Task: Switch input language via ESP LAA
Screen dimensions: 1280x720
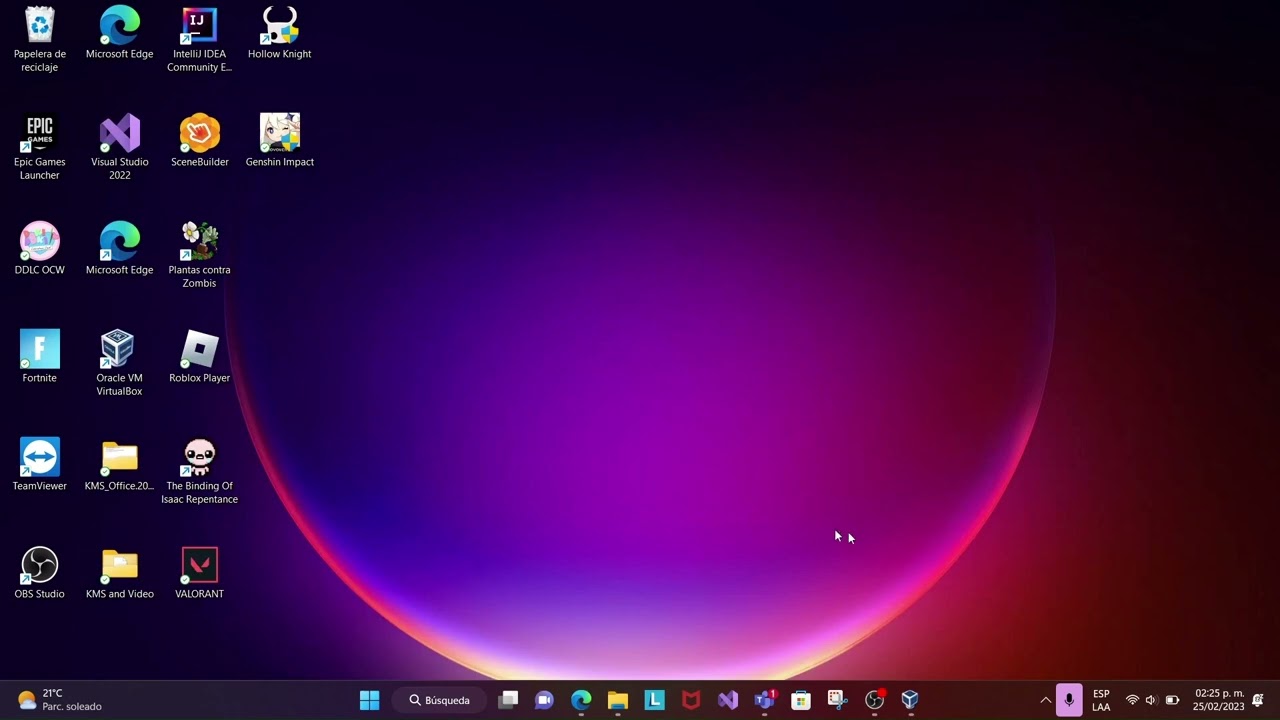Action: coord(1101,700)
